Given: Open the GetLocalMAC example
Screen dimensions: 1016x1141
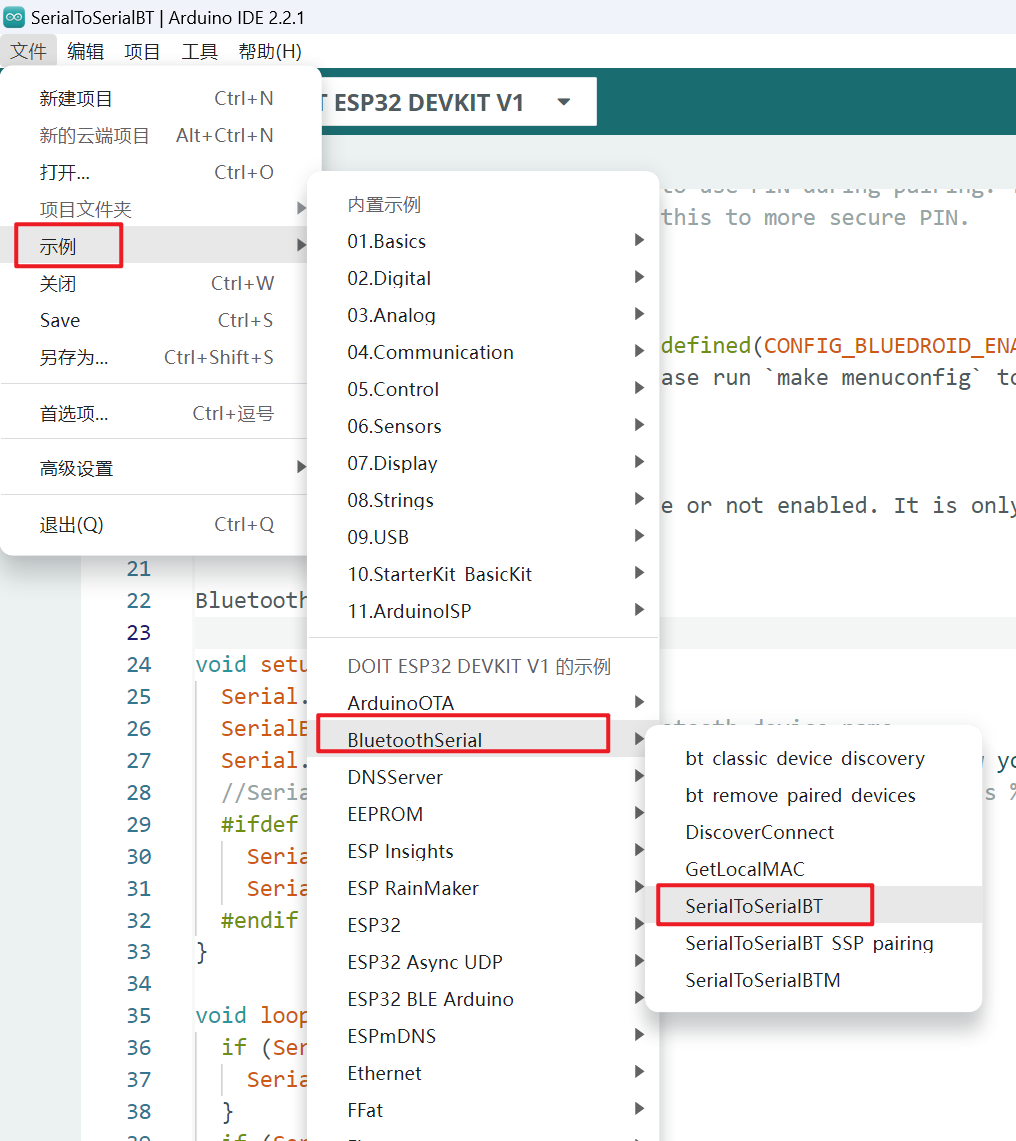Looking at the screenshot, I should [814, 869].
